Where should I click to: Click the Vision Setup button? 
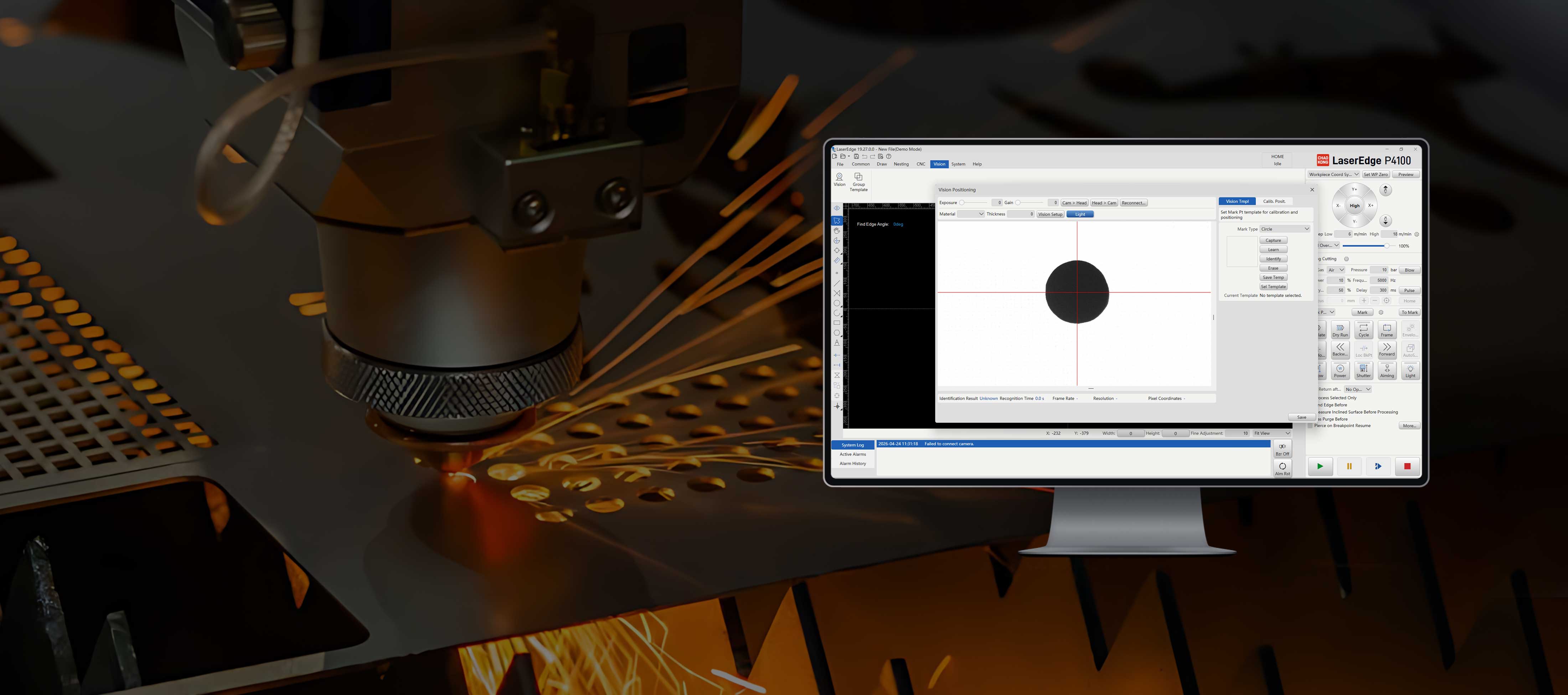pyautogui.click(x=1050, y=214)
